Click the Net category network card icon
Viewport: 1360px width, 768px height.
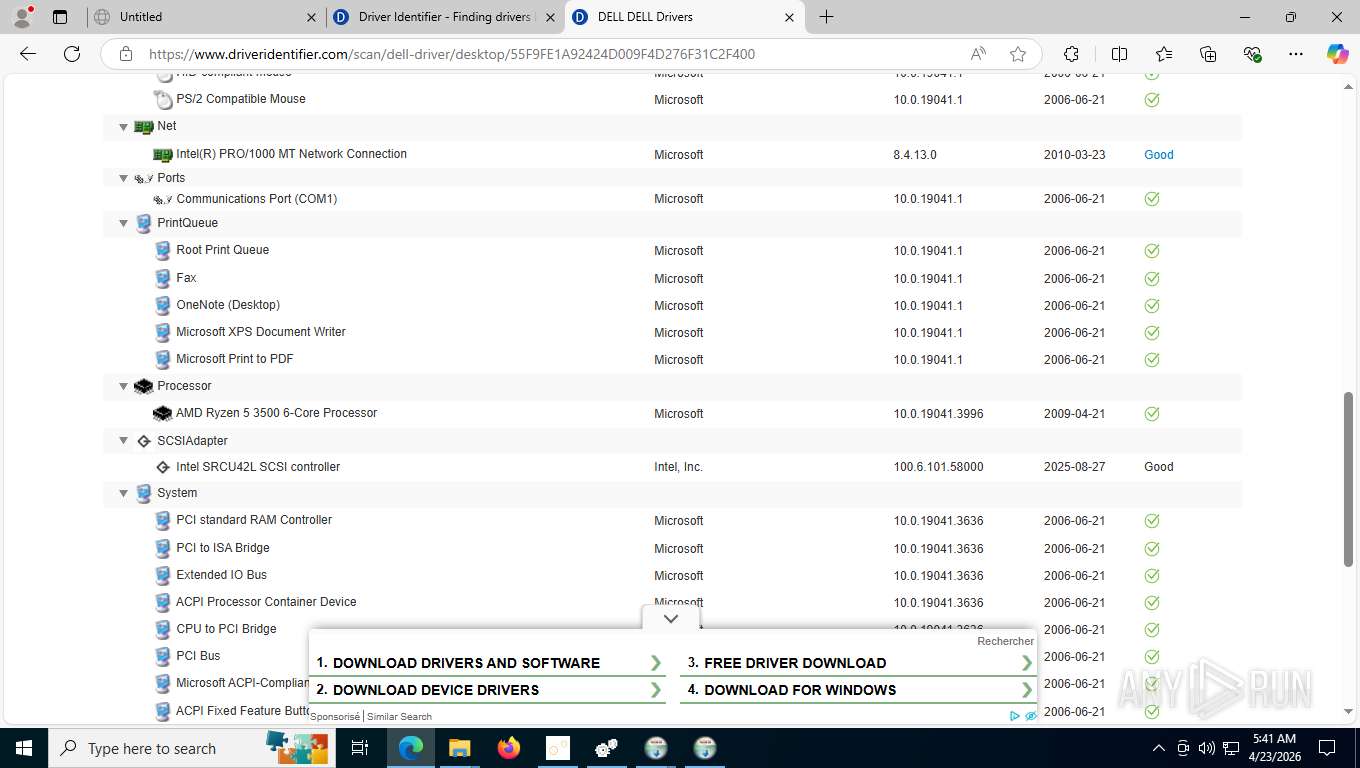click(x=144, y=127)
